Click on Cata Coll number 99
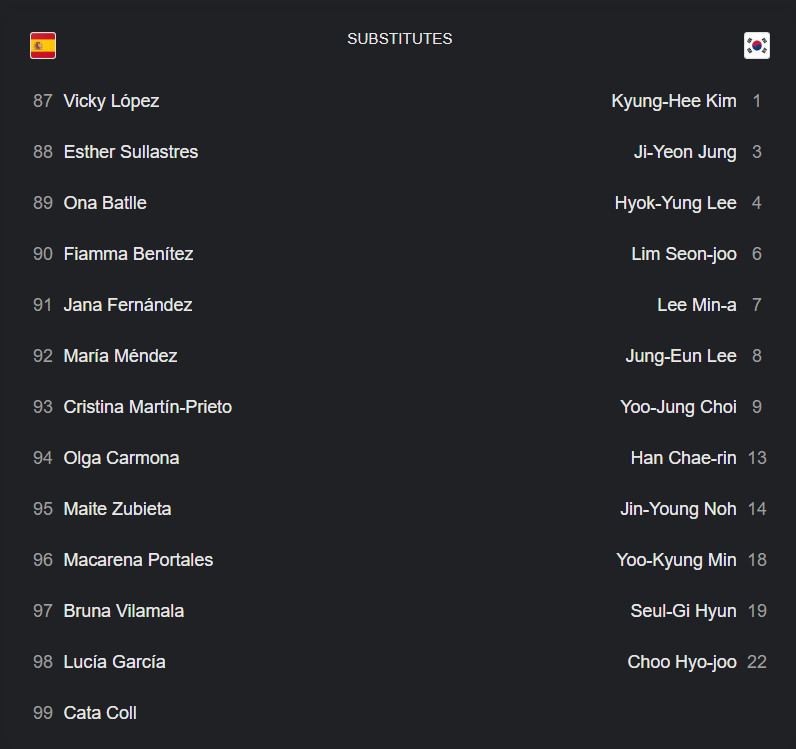The width and height of the screenshot is (796, 749). [x=85, y=713]
